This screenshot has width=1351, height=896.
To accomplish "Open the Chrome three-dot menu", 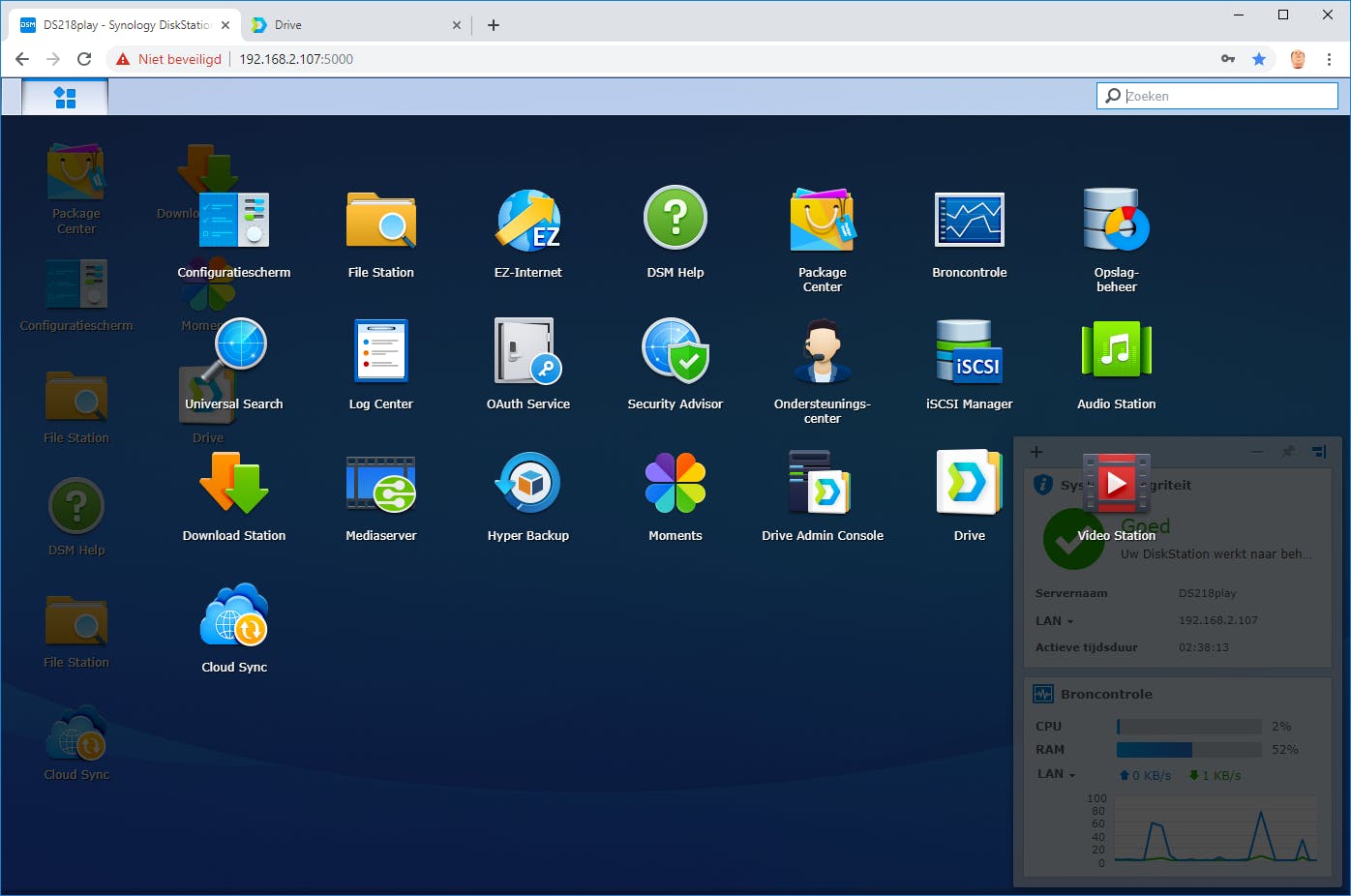I will click(1330, 59).
